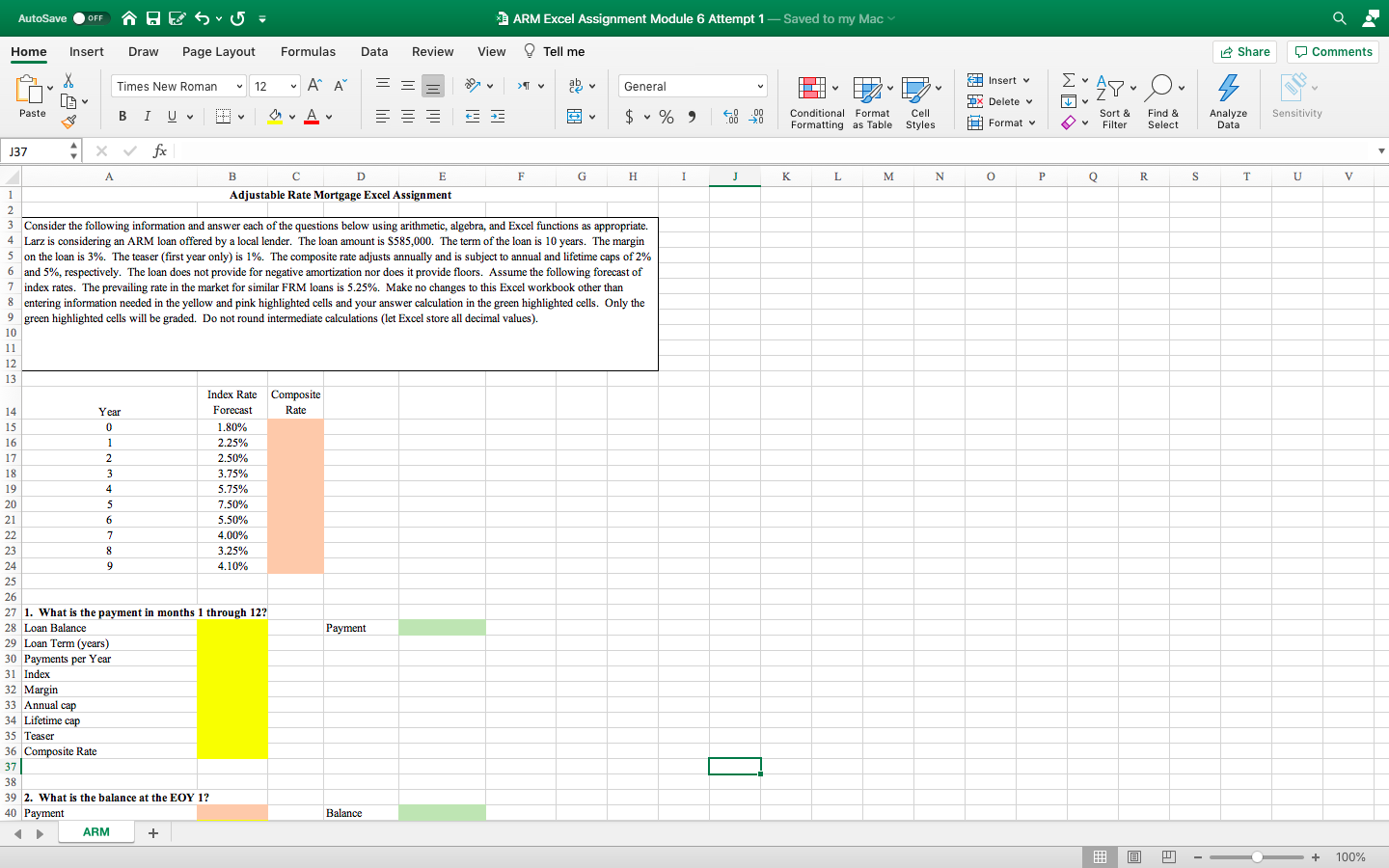Select the Format as Table option
1389x868 pixels.
point(871,101)
